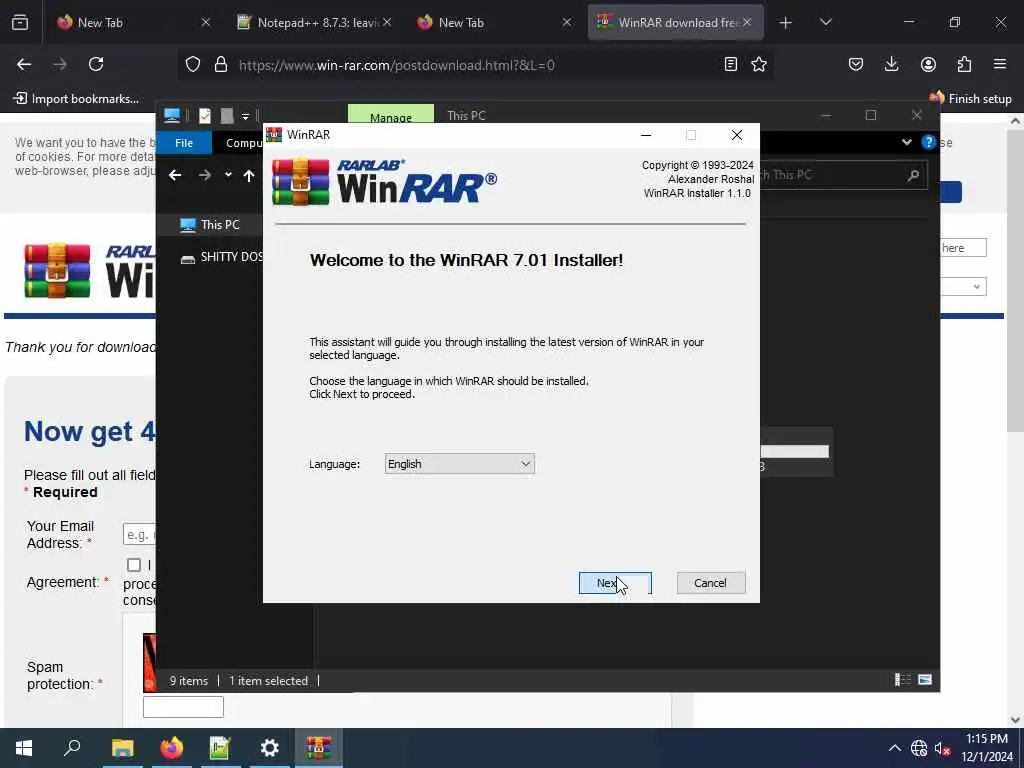Open Explorer quick access toolbar dropdown
This screenshot has height=768, width=1024.
point(246,116)
